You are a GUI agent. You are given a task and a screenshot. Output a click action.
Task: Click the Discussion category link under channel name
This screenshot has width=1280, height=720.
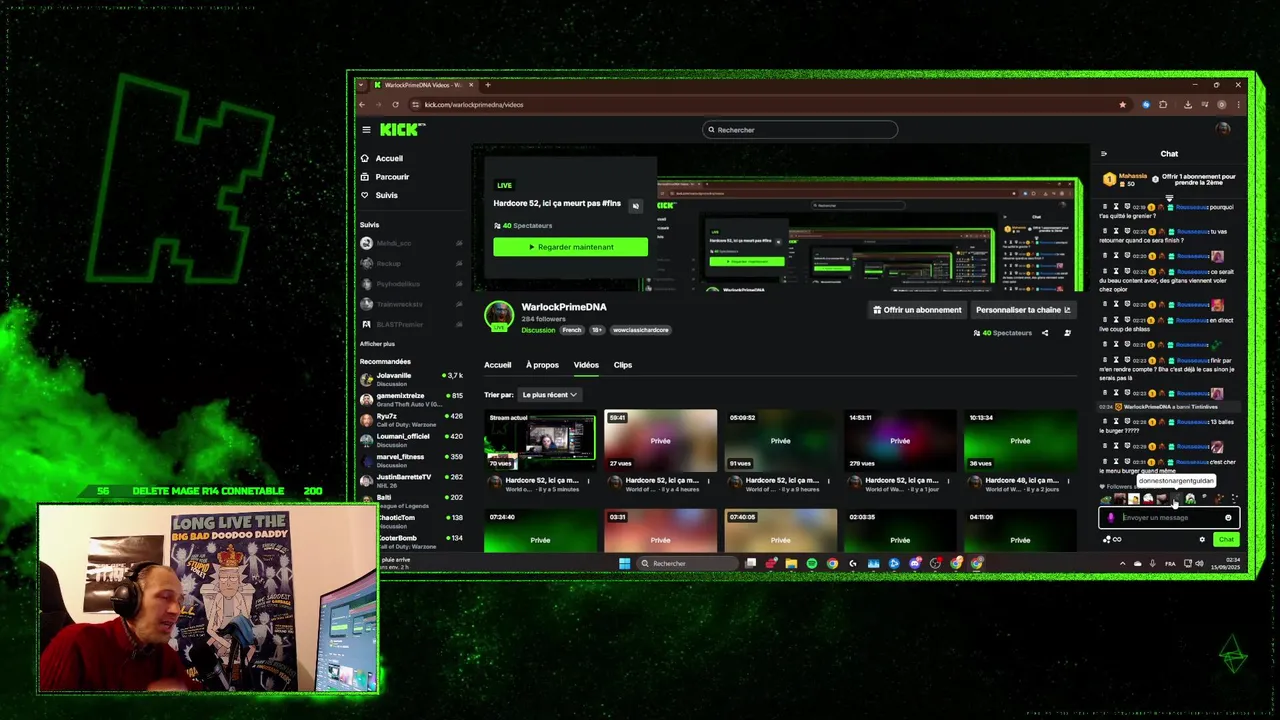click(538, 330)
